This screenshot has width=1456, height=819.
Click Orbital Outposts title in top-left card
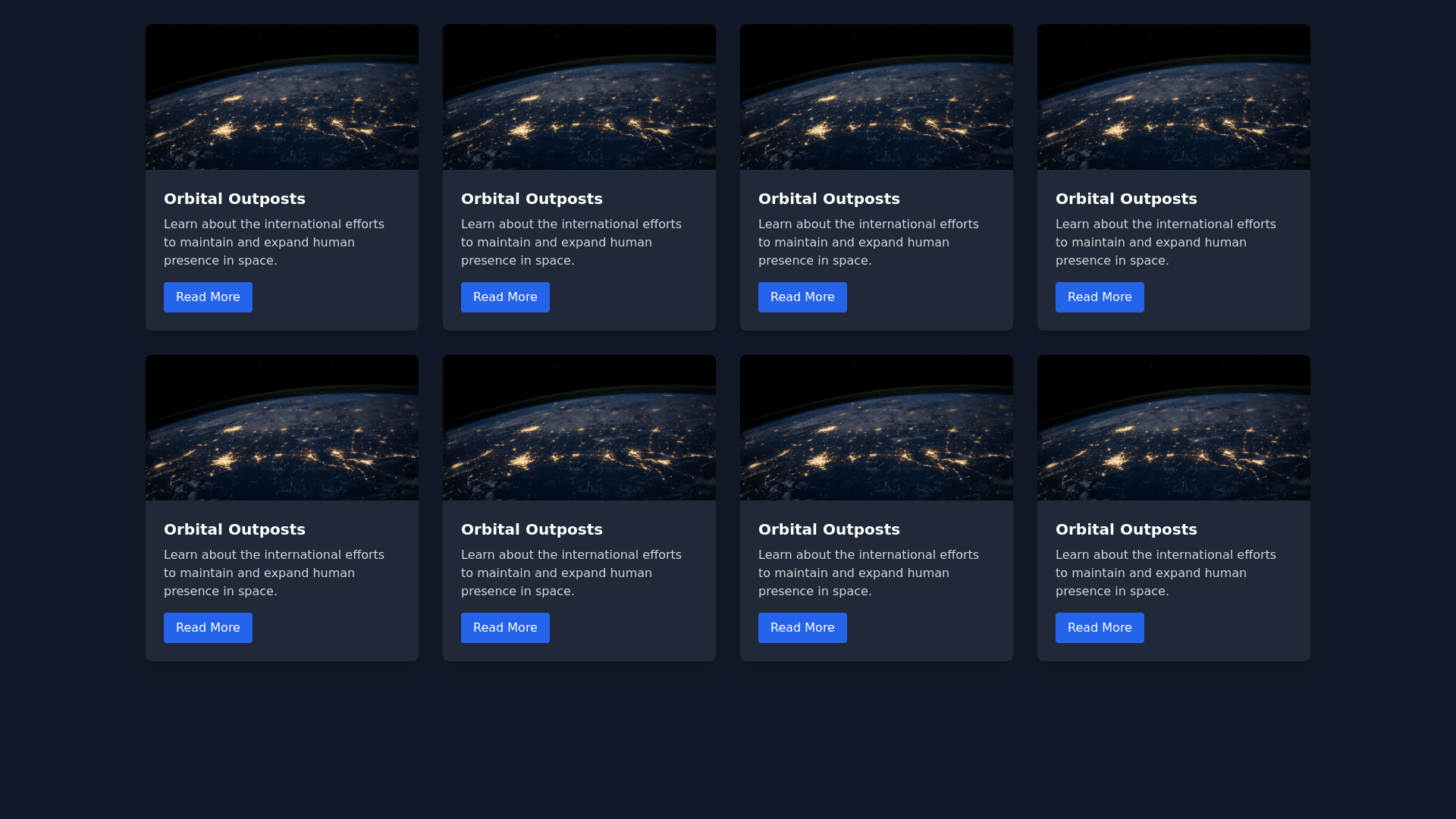click(x=234, y=199)
